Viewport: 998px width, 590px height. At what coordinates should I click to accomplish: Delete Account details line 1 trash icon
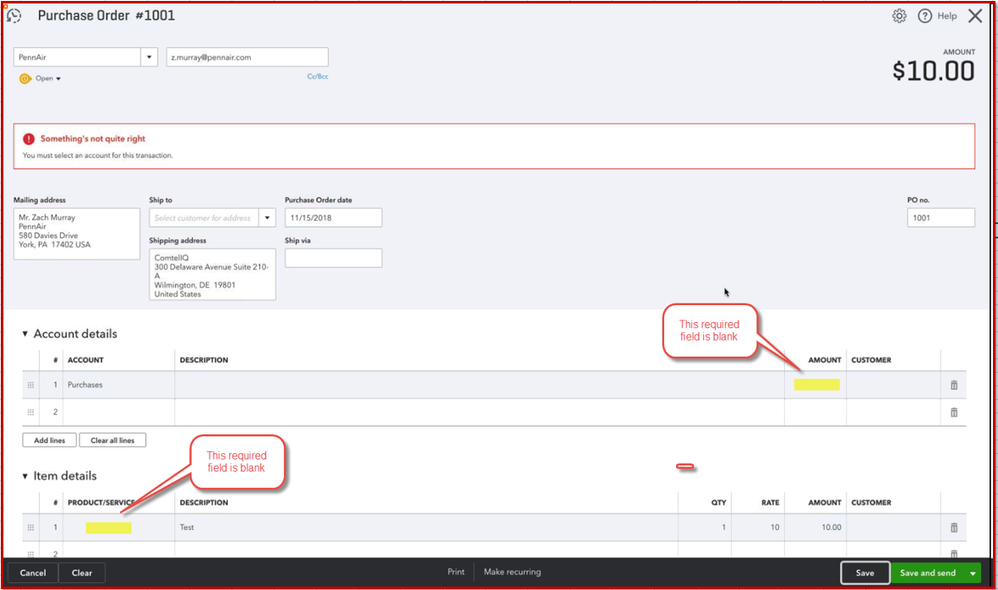tap(953, 385)
